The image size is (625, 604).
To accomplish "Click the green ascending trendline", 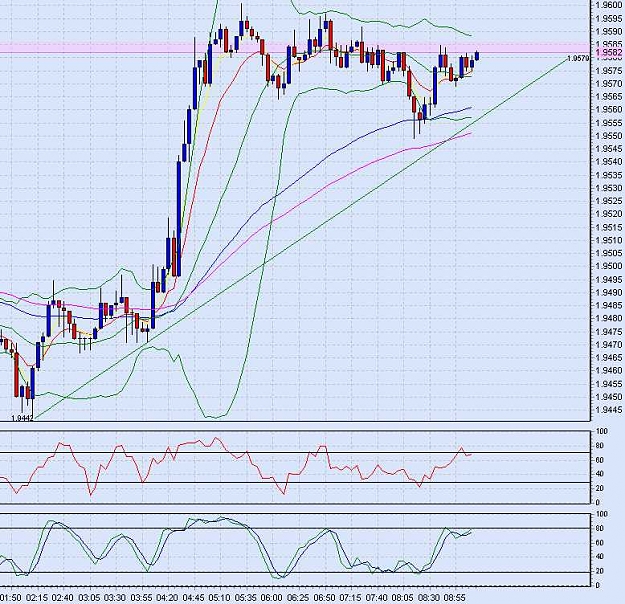I will [301, 238].
